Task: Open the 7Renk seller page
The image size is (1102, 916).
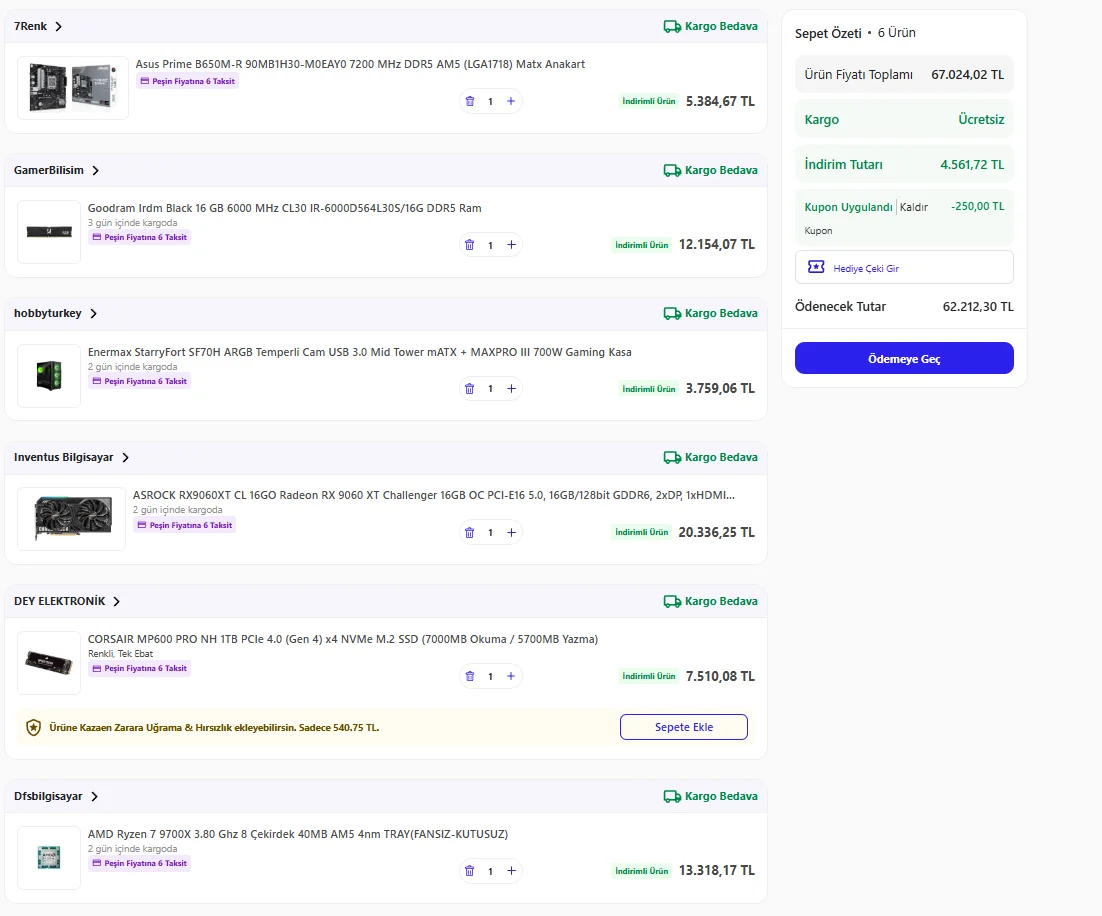Action: pos(30,26)
